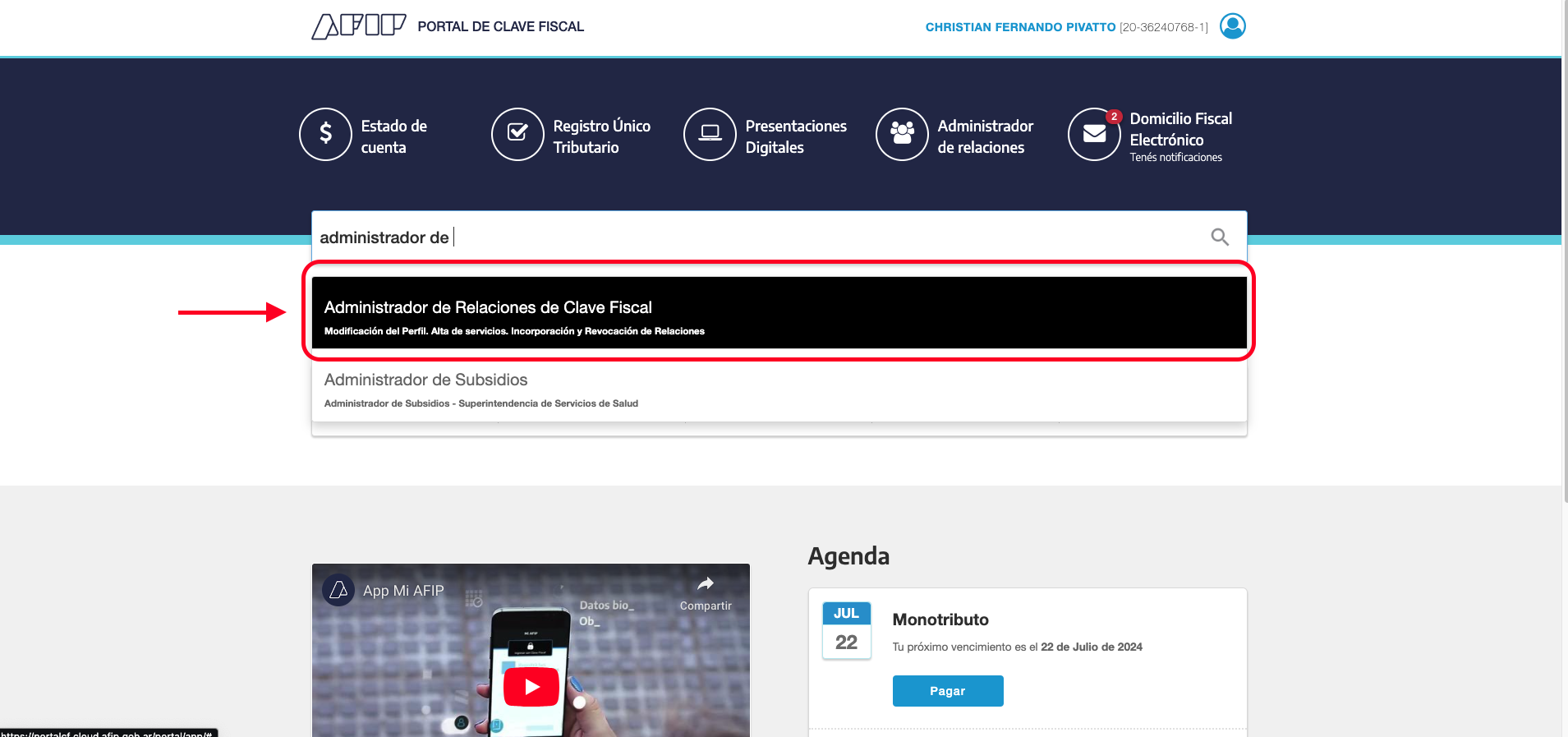Play the App Mi AFIP video
Viewport: 1568px width, 737px height.
click(531, 687)
